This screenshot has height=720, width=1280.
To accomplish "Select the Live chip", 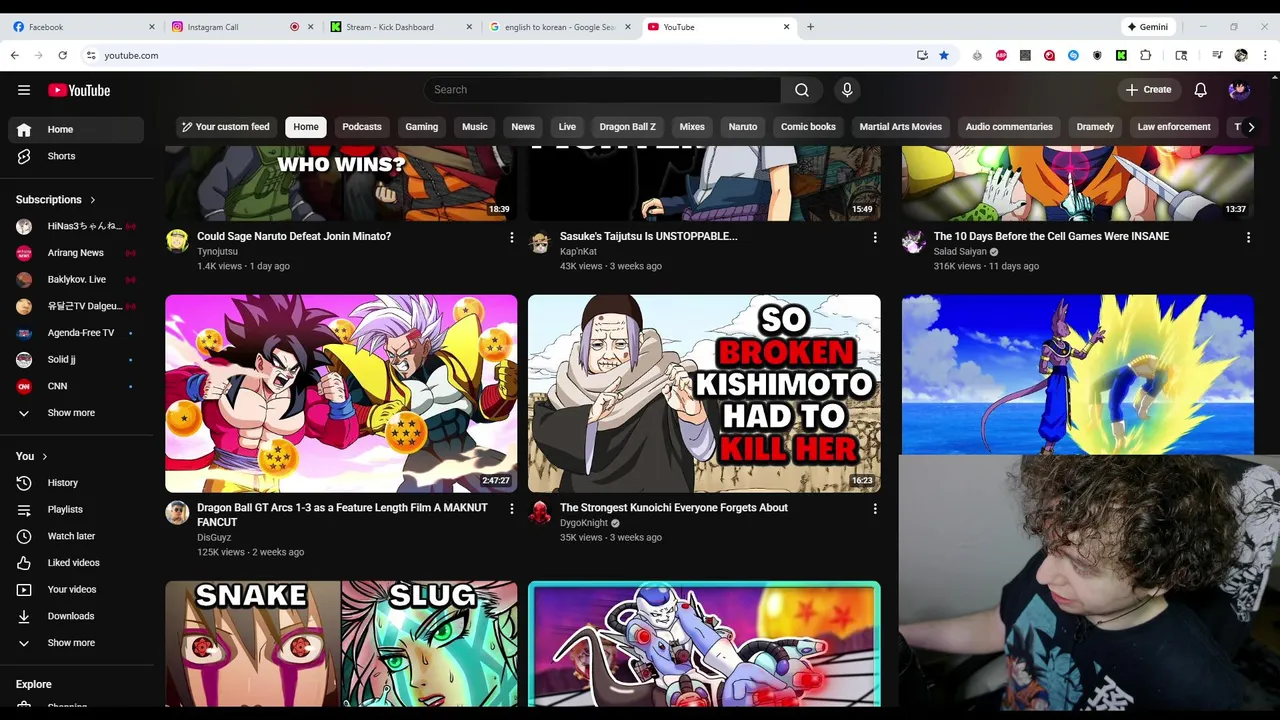I will click(x=567, y=127).
